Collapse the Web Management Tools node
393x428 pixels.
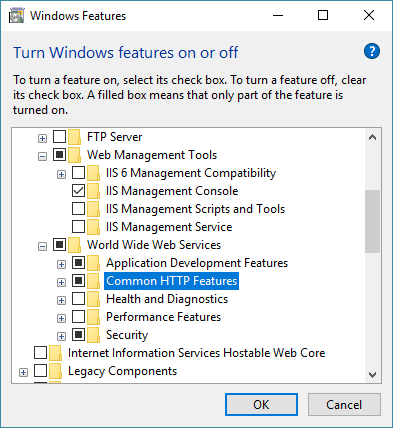pos(42,156)
